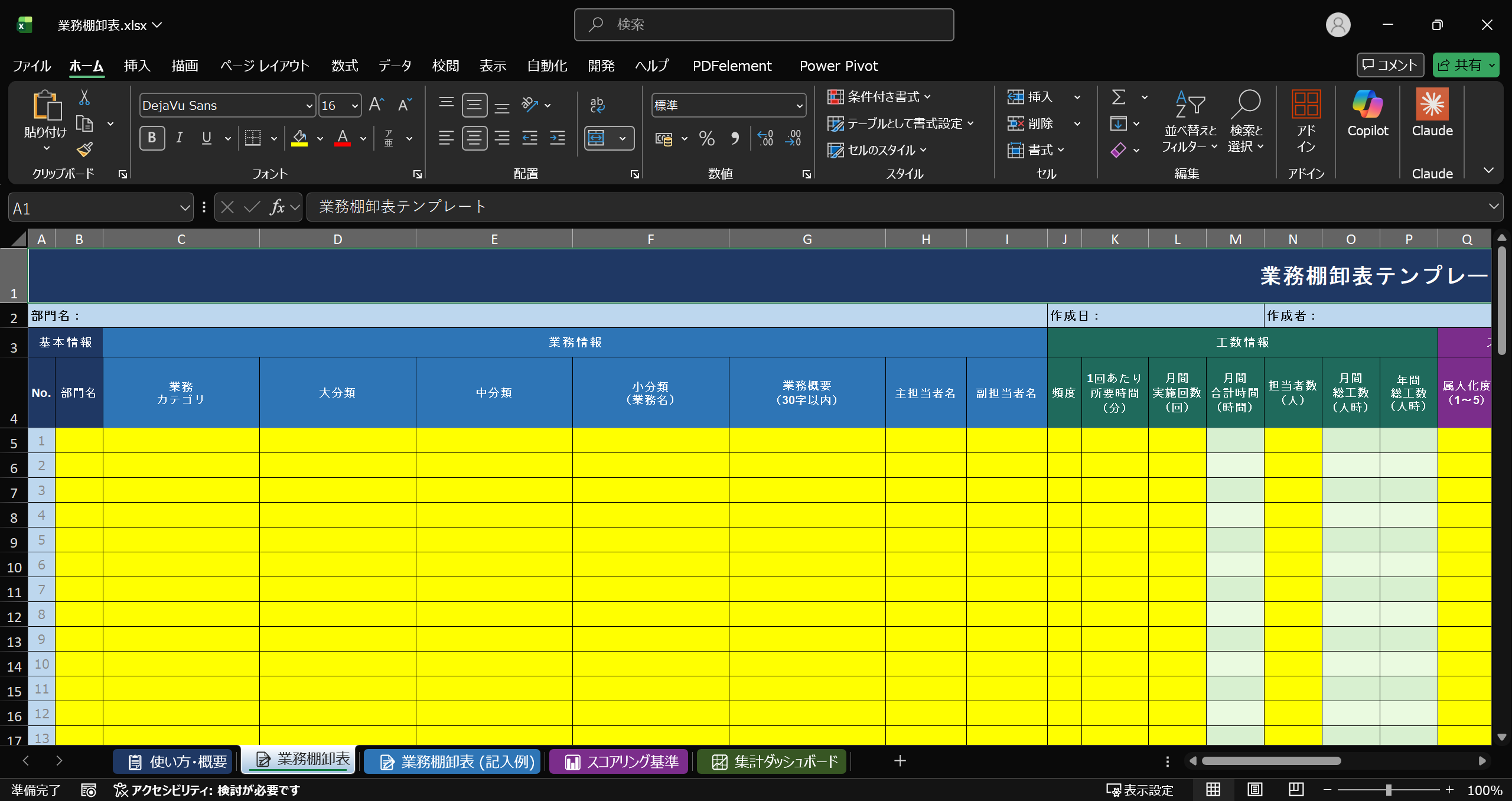Click the AutoSum sigma icon
This screenshot has width=1512, height=801.
coord(1118,97)
